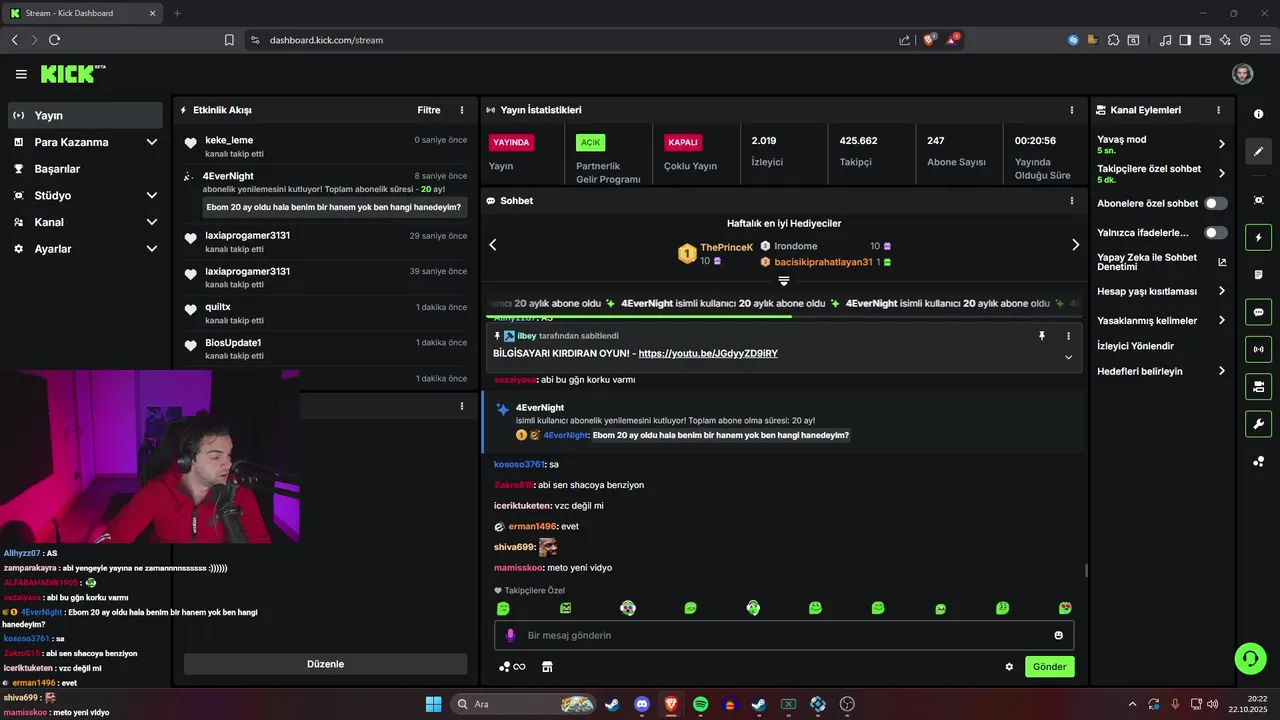The image size is (1280, 720).
Task: Open Discord from the taskbar
Action: coord(641,704)
